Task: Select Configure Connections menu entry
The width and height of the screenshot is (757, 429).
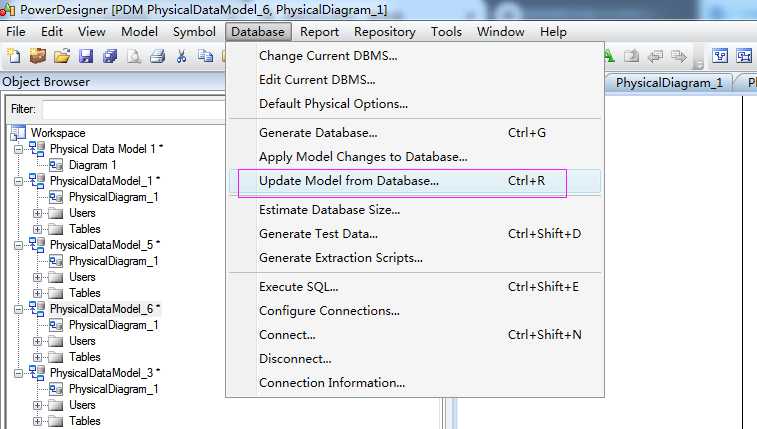Action: click(x=415, y=311)
